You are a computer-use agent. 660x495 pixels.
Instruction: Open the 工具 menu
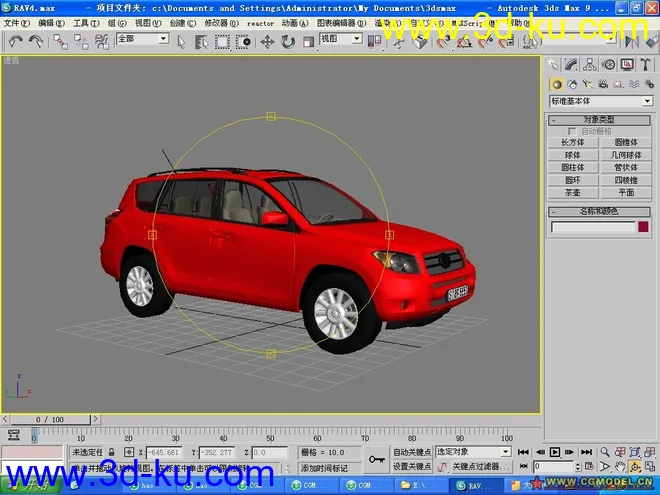86,23
